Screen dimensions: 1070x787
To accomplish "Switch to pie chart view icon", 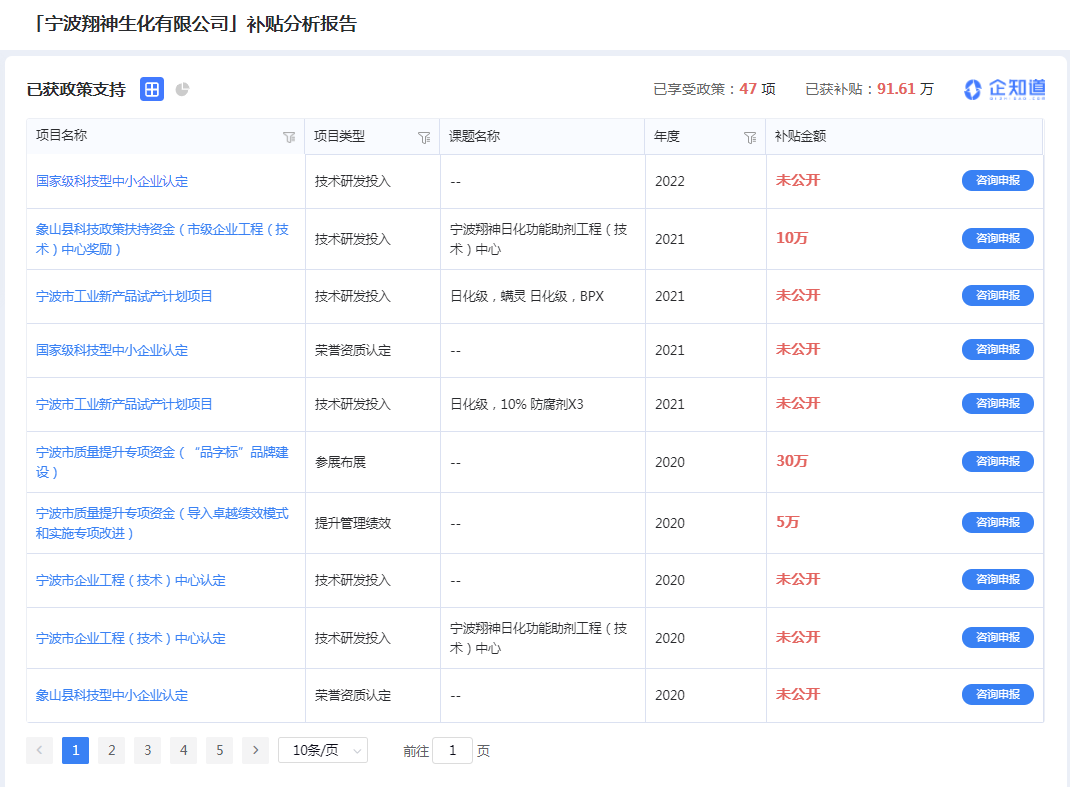I will [x=182, y=89].
